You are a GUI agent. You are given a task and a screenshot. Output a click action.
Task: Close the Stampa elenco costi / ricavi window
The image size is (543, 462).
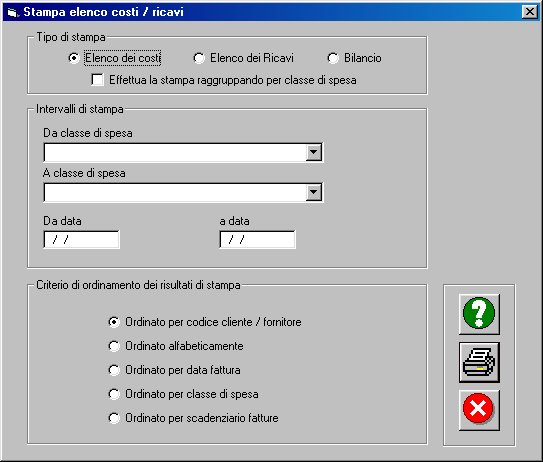click(530, 12)
